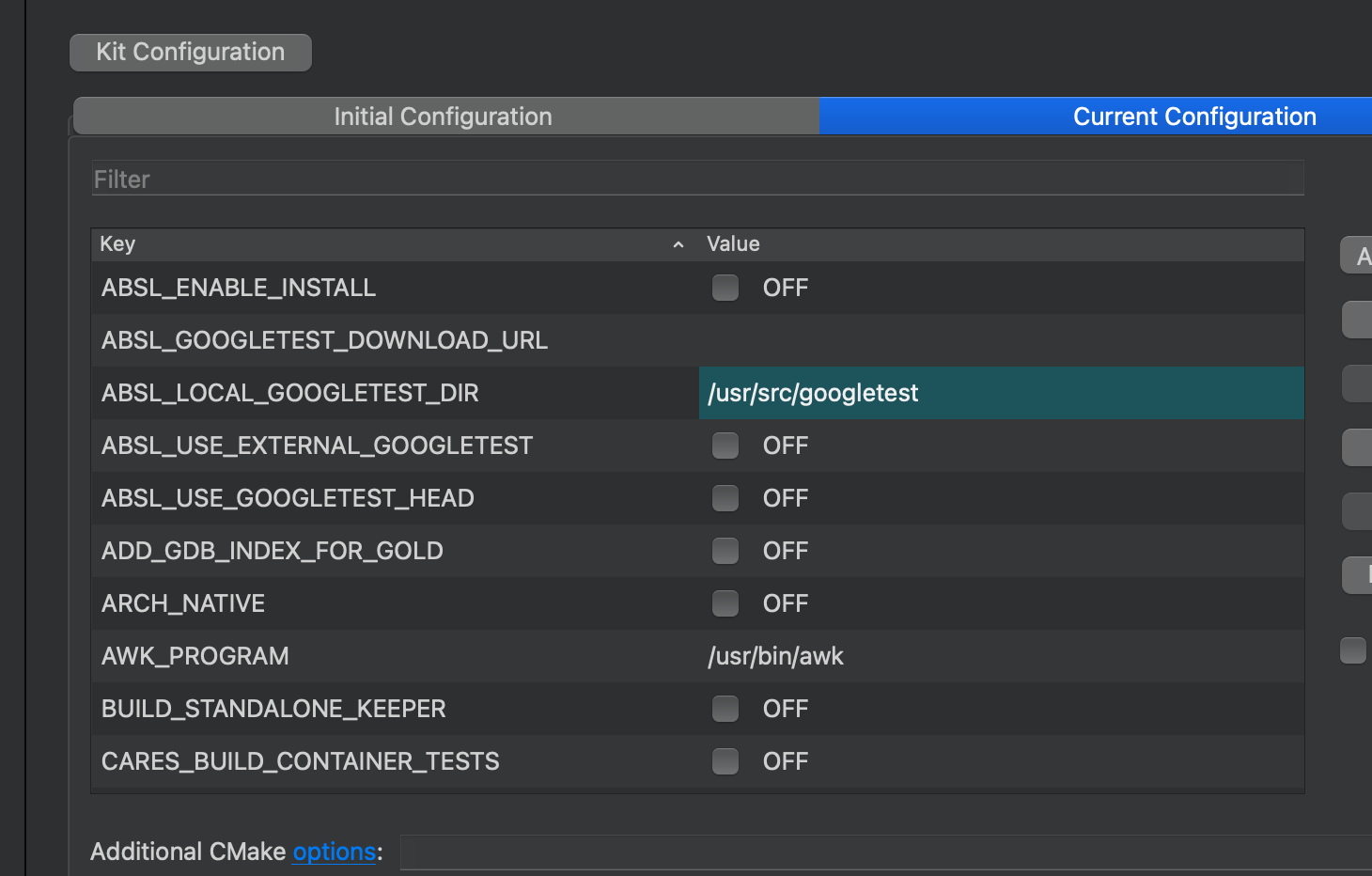Select the ABSL_GOOGLETEST_DOWNLOAD_URL entry

(x=324, y=340)
